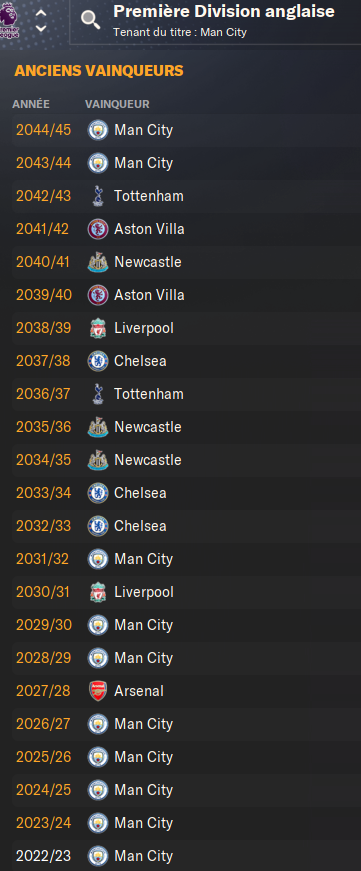Viewport: 361px width, 871px height.
Task: Click the 2022/23 season entry
Action: click(x=43, y=856)
